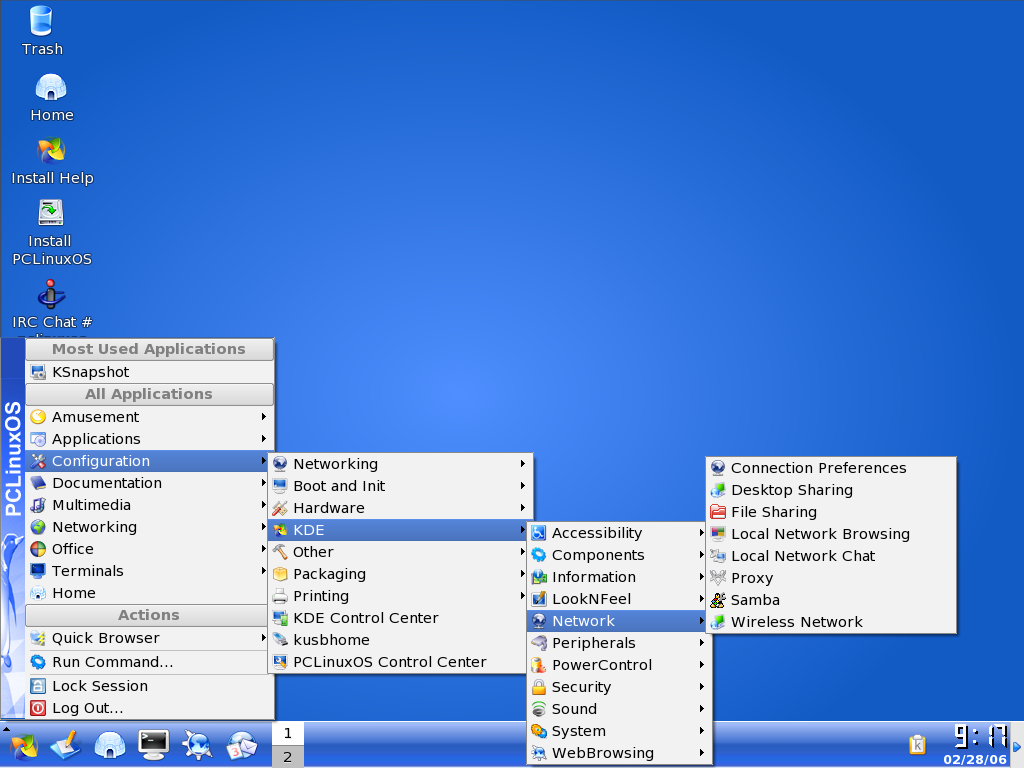This screenshot has height=768, width=1024.
Task: Launch the Install PCLinuxOS desktop icon
Action: [51, 232]
